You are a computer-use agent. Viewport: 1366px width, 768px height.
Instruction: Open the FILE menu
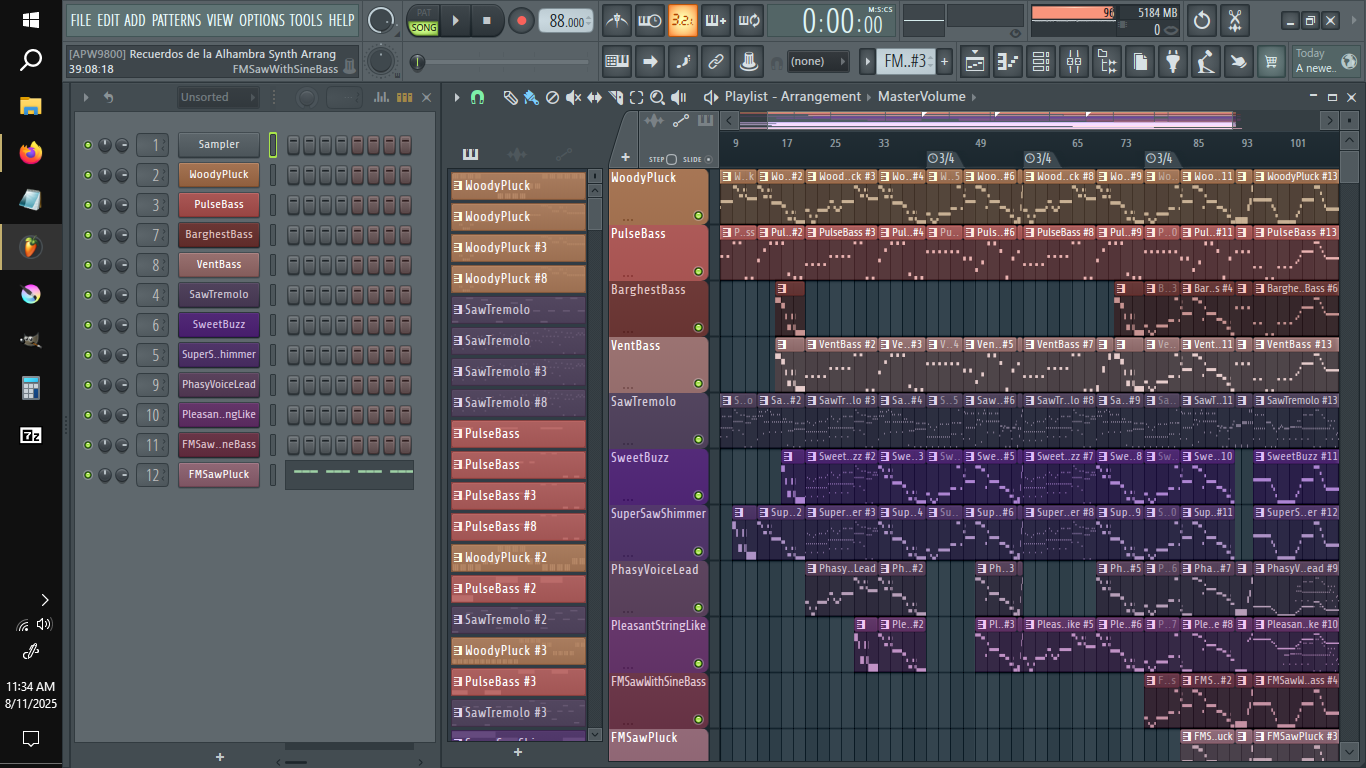(81, 20)
